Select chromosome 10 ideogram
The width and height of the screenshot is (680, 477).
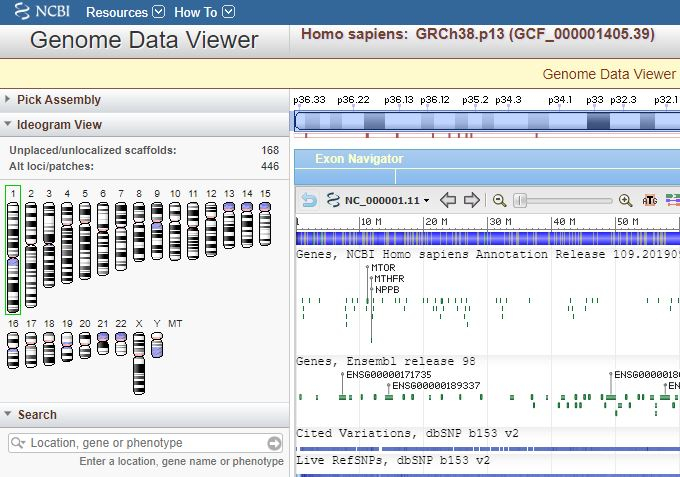175,231
